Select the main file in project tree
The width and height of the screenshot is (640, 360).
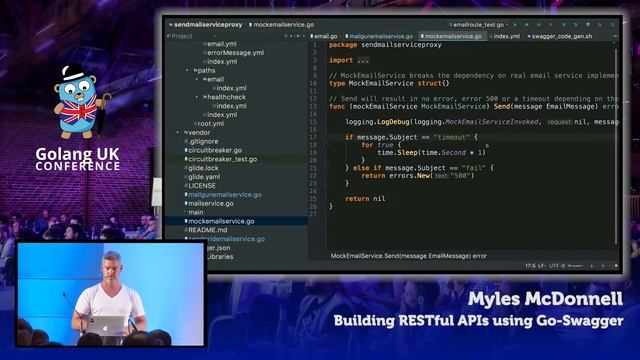pyautogui.click(x=194, y=212)
